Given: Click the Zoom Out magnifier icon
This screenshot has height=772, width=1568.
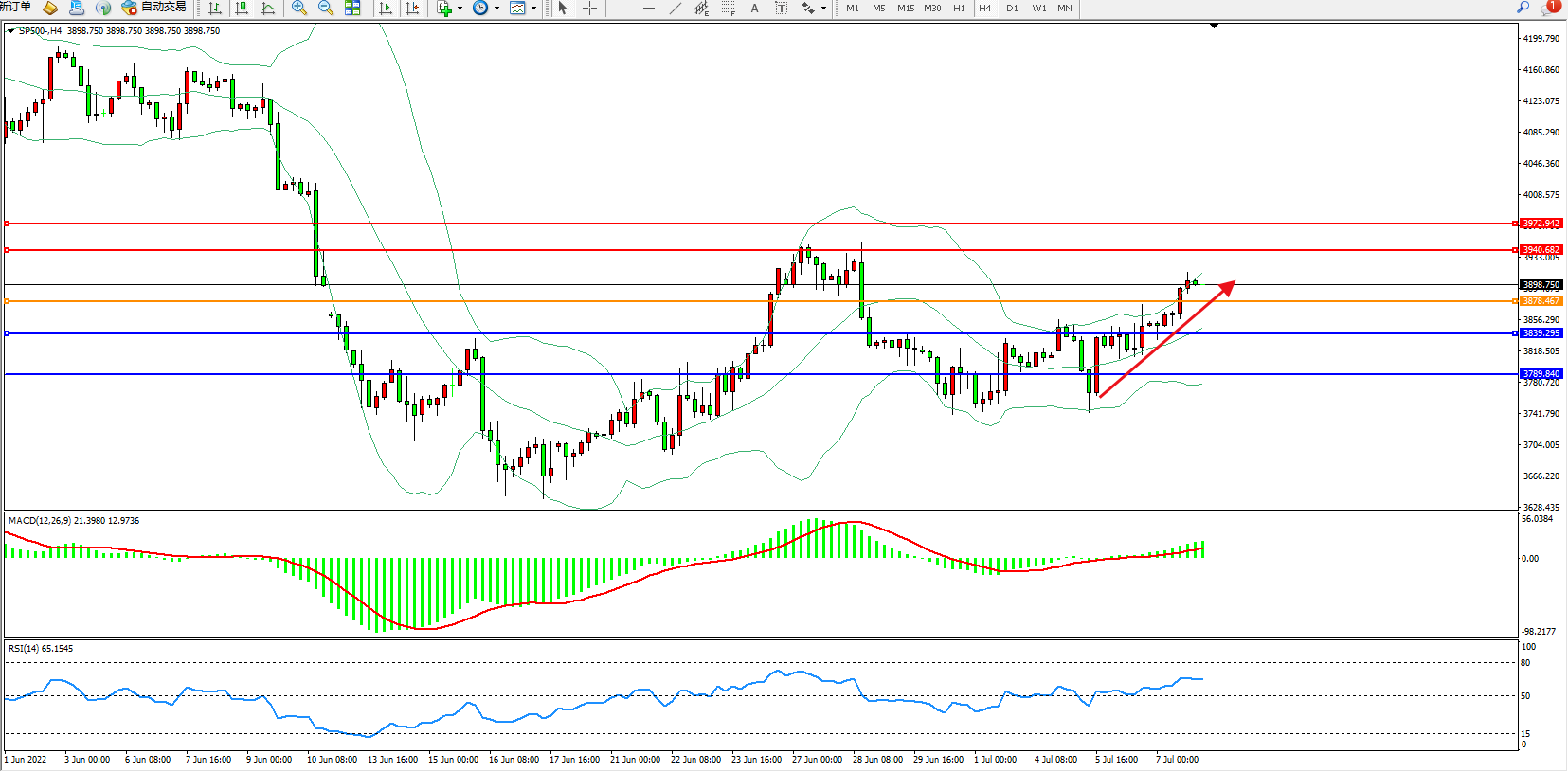Looking at the screenshot, I should point(326,9).
